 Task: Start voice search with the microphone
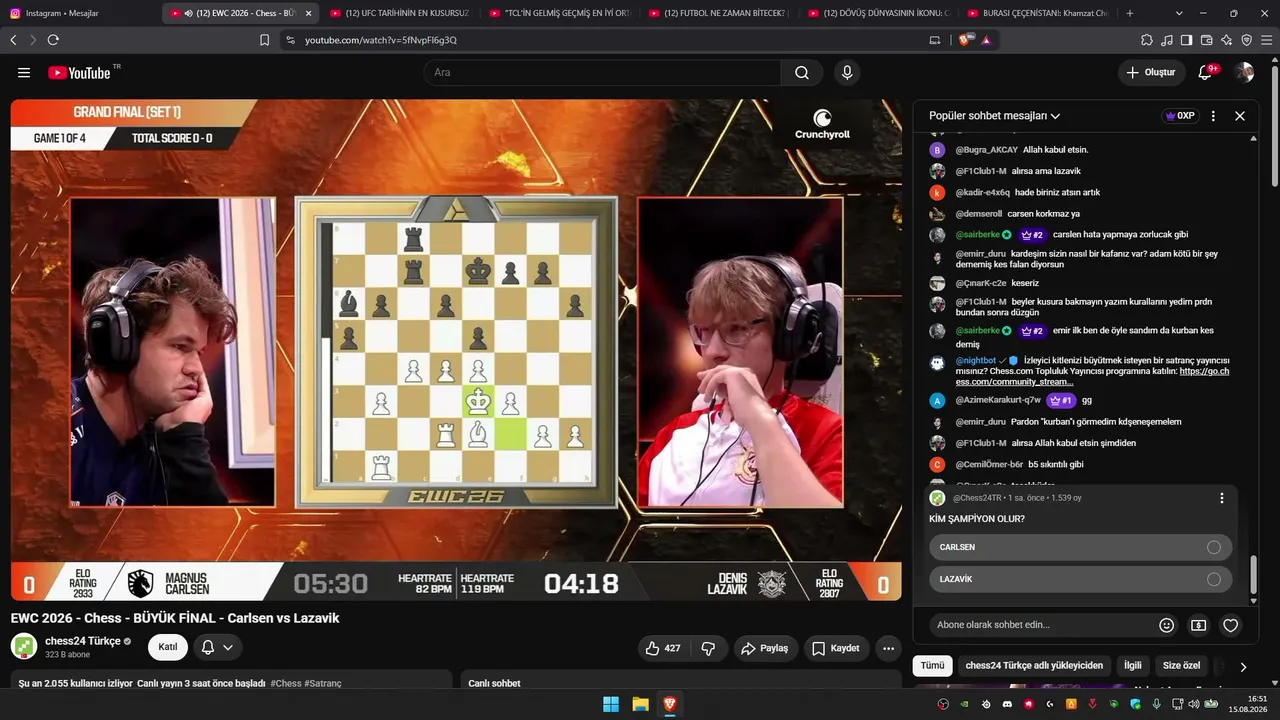[847, 73]
